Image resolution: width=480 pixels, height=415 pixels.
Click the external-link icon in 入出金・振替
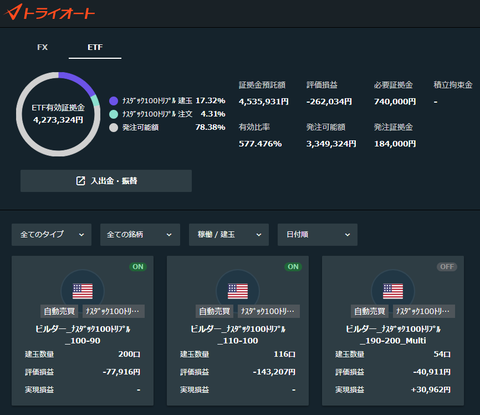[80, 181]
